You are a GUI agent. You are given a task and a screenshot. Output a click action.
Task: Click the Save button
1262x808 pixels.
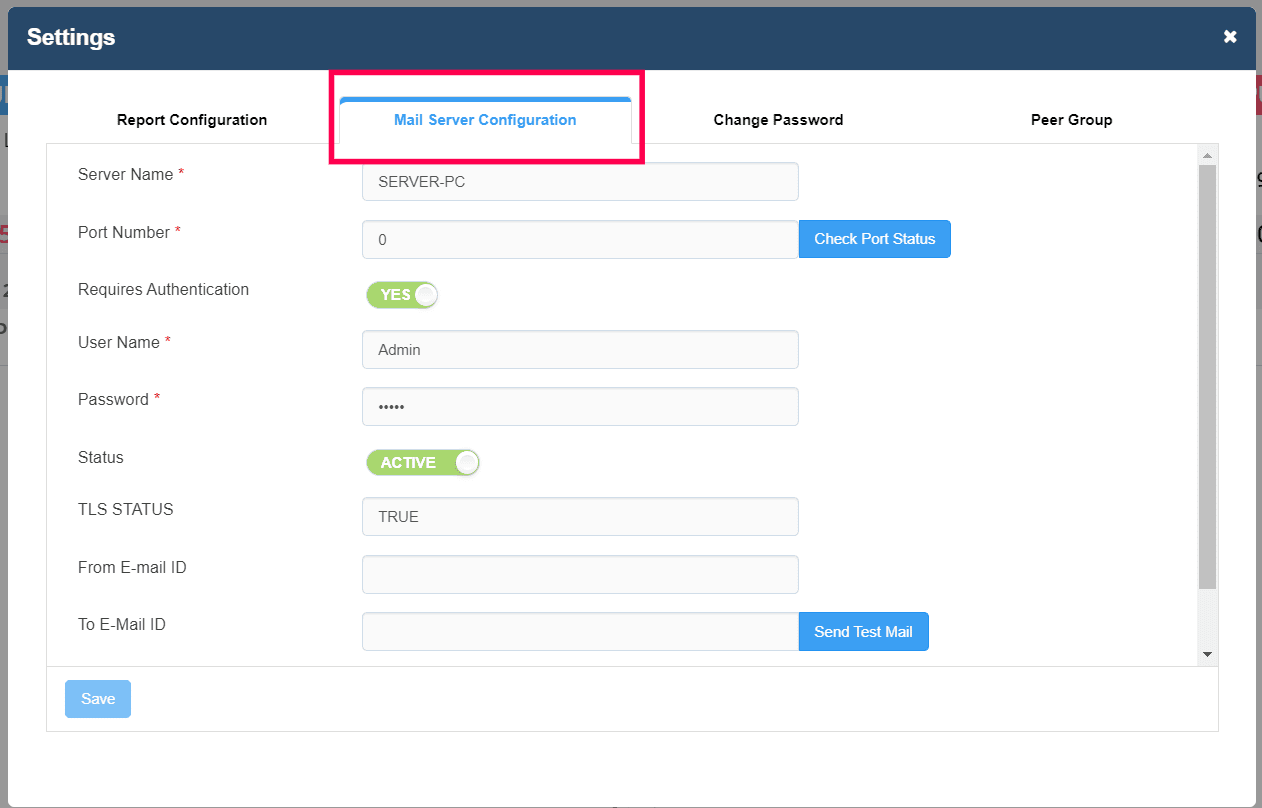pos(98,699)
